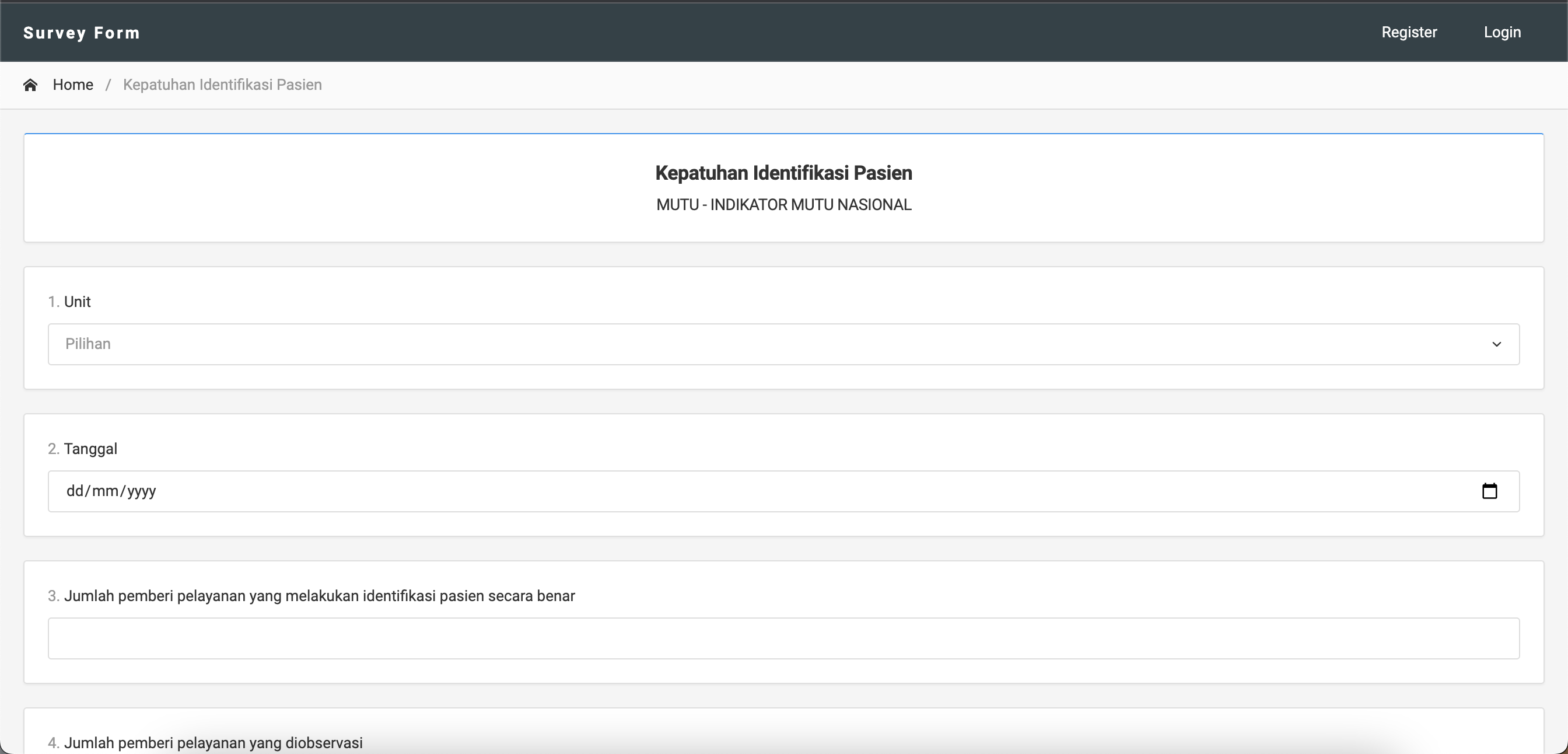Go to Home via breadcrumb link

pos(73,85)
